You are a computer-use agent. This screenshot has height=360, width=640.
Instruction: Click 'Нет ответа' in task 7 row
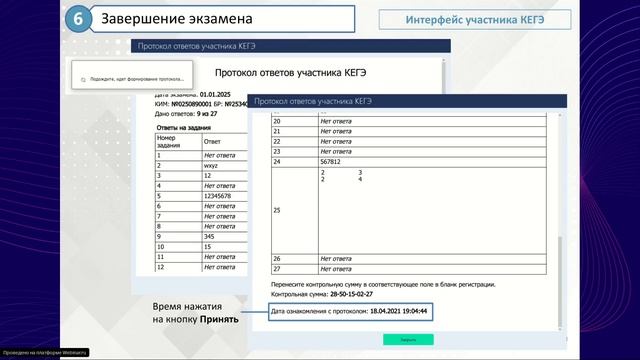click(x=220, y=217)
